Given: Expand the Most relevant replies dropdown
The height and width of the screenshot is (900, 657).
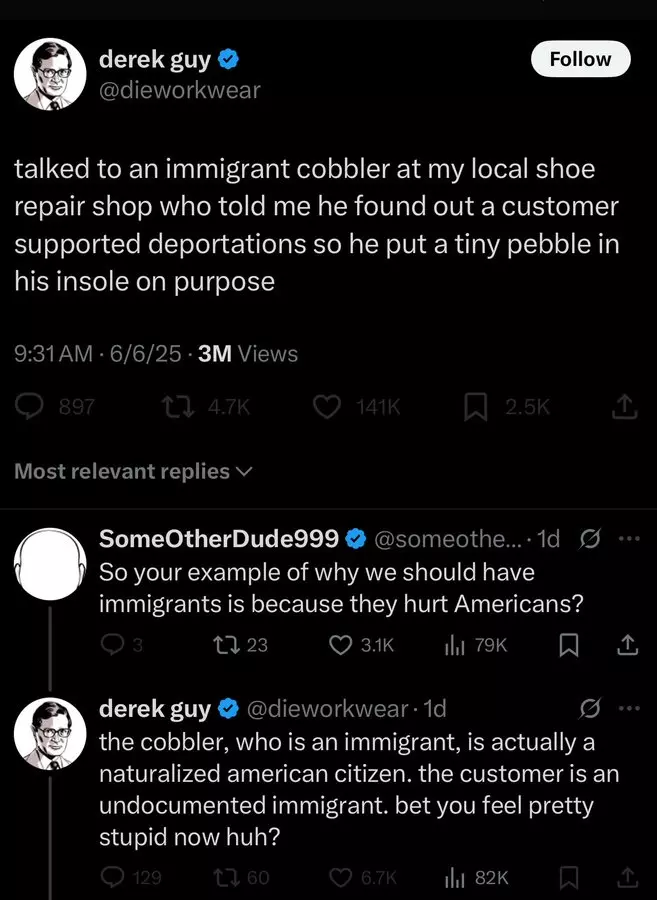Looking at the screenshot, I should pos(133,471).
